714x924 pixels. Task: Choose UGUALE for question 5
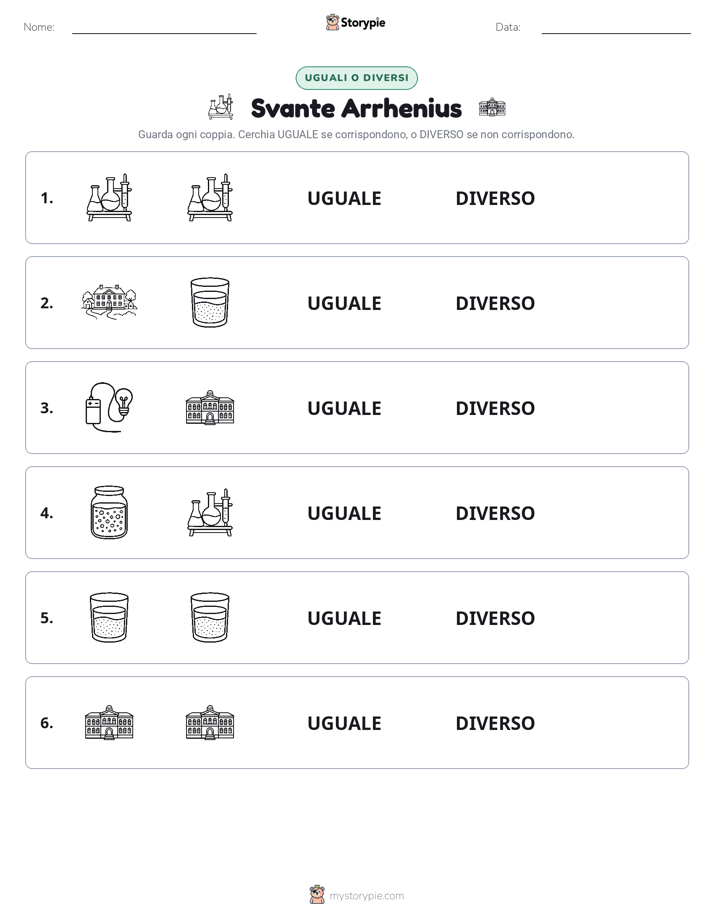[x=344, y=618]
